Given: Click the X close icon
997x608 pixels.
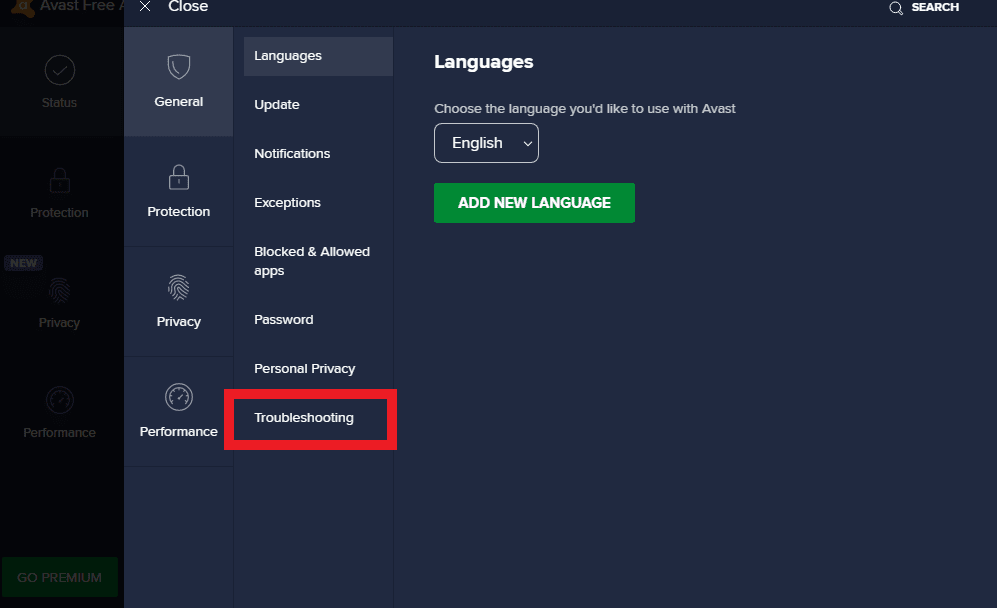Looking at the screenshot, I should point(145,6).
